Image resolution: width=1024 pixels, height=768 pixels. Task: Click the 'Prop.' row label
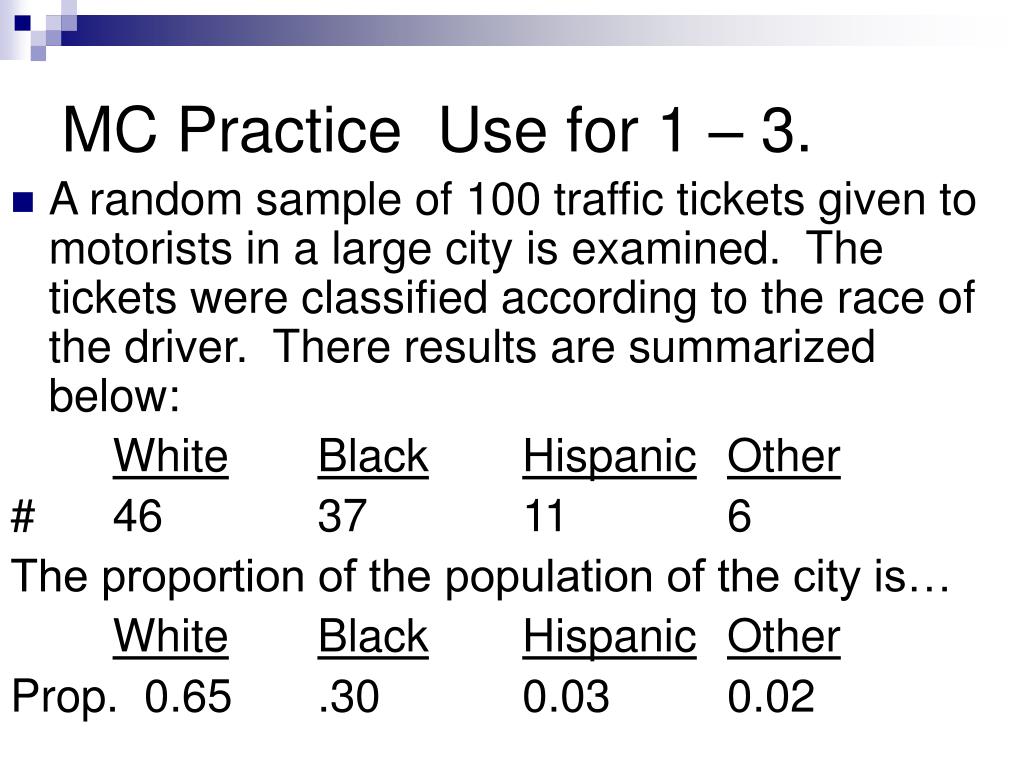point(65,697)
